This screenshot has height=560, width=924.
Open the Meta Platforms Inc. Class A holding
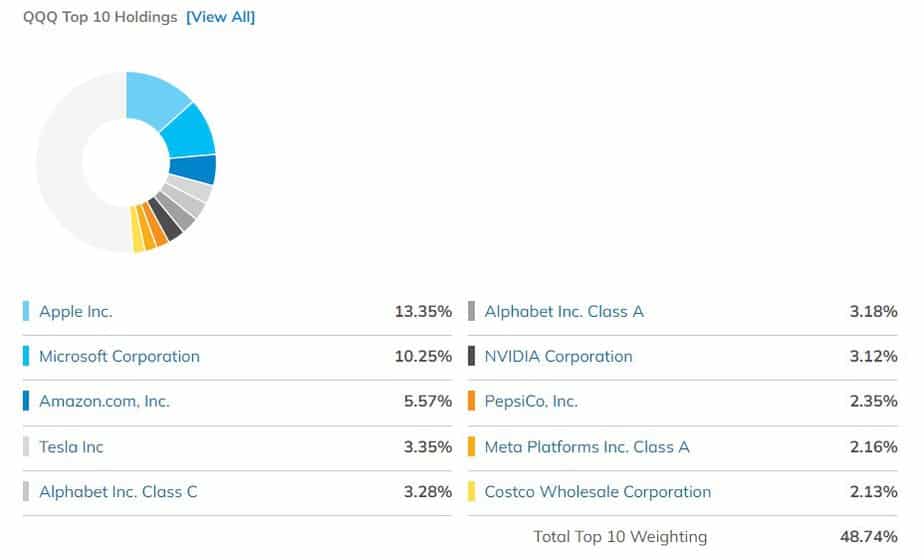[587, 446]
